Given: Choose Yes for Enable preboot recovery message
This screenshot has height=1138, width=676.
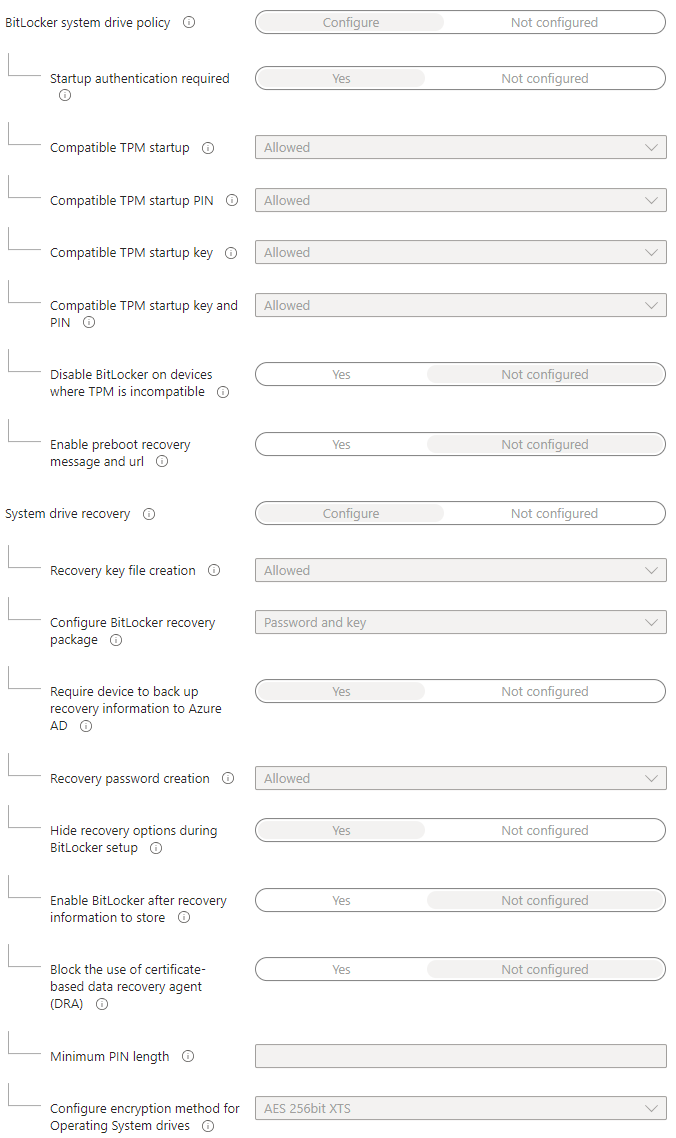Looking at the screenshot, I should 341,445.
